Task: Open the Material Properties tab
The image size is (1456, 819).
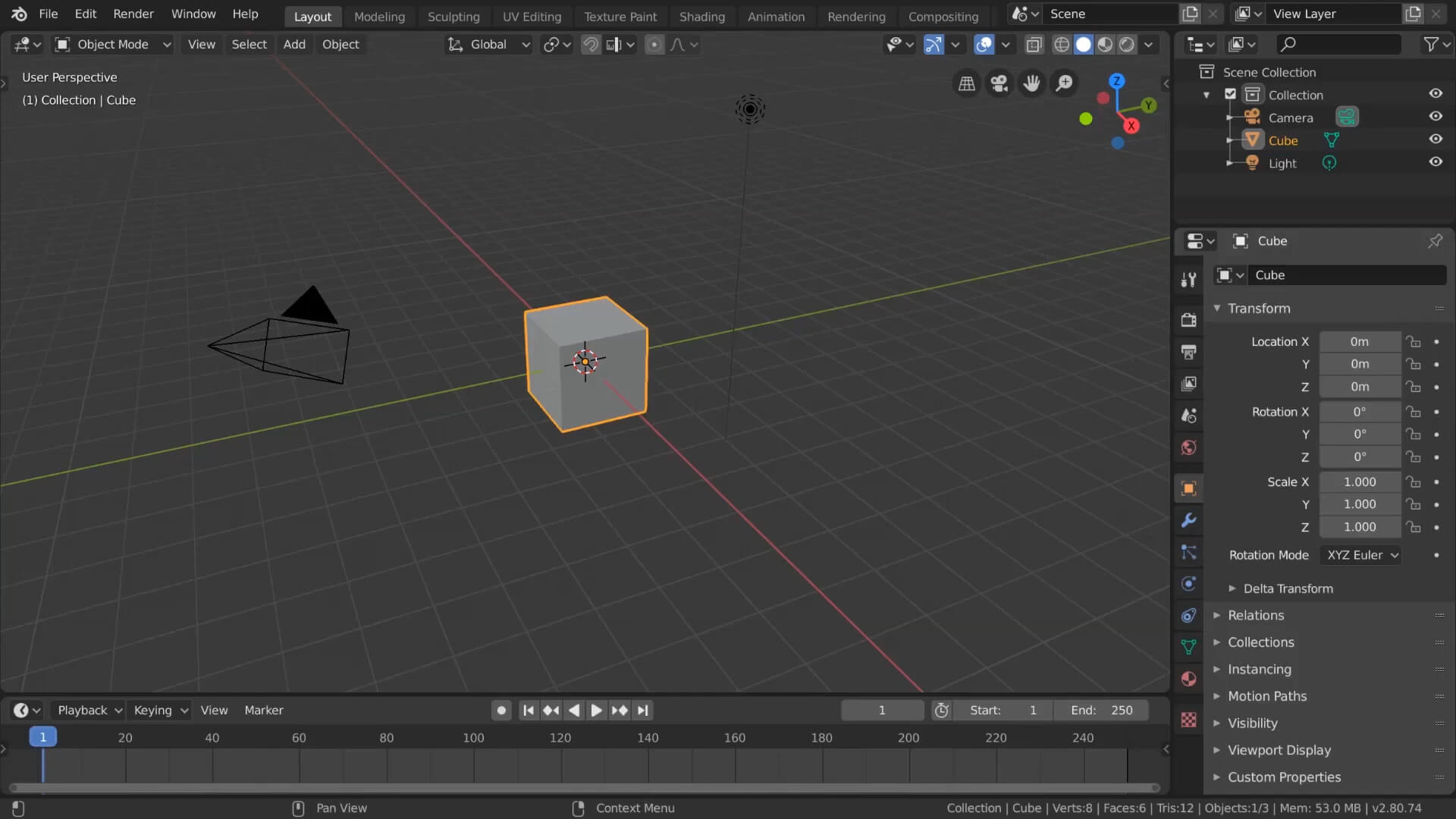Action: pyautogui.click(x=1188, y=679)
